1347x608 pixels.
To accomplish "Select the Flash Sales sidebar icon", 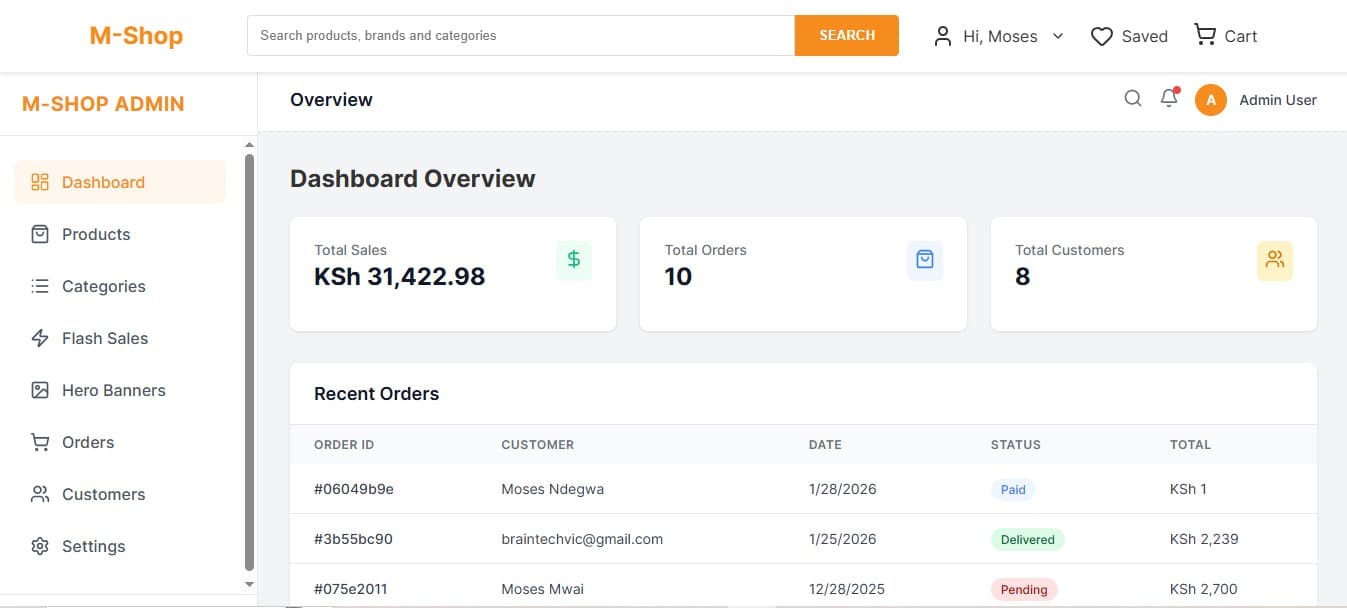I will [x=40, y=338].
